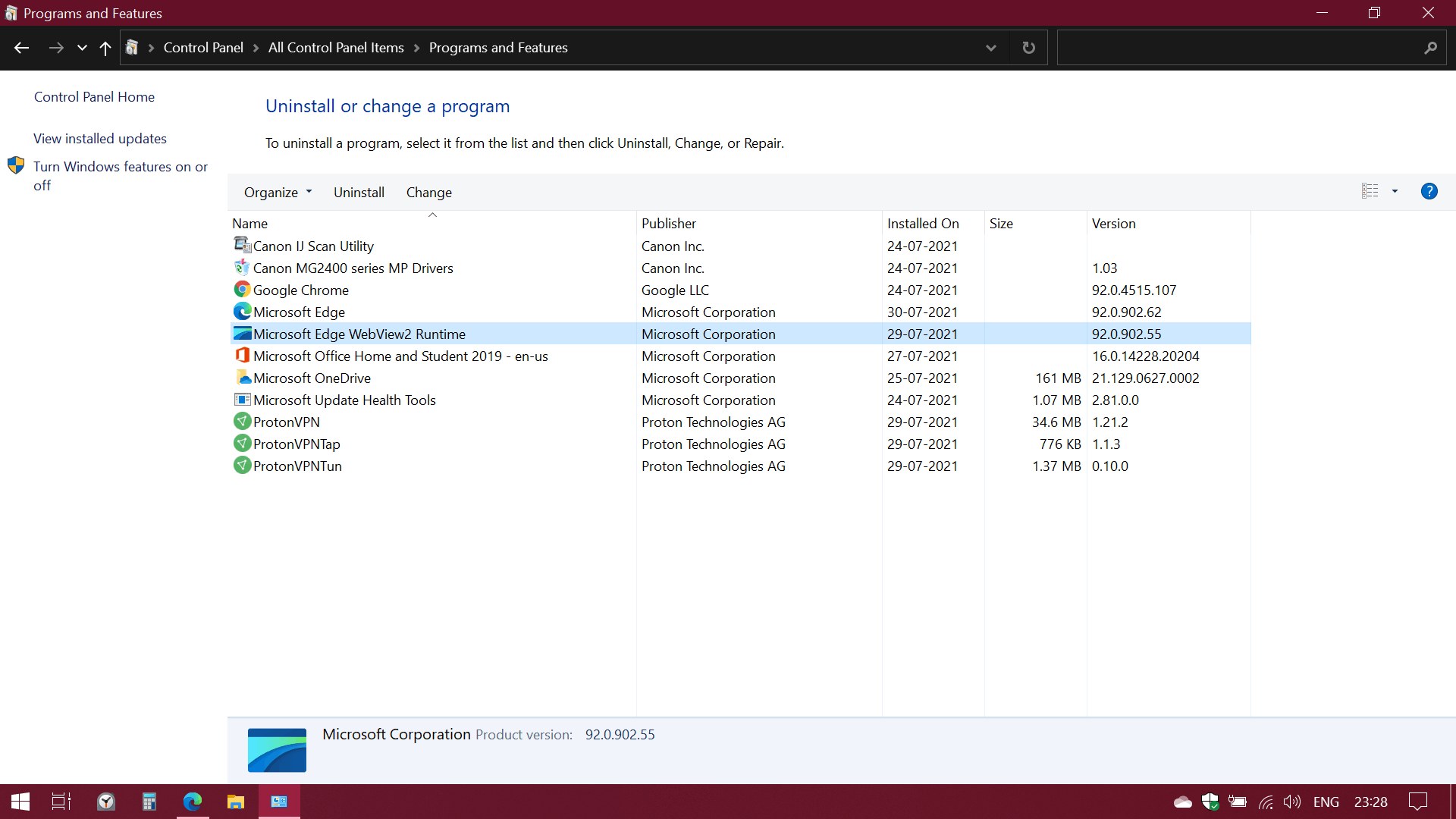The image size is (1456, 819).
Task: Click the blue help question mark icon
Action: click(1429, 191)
